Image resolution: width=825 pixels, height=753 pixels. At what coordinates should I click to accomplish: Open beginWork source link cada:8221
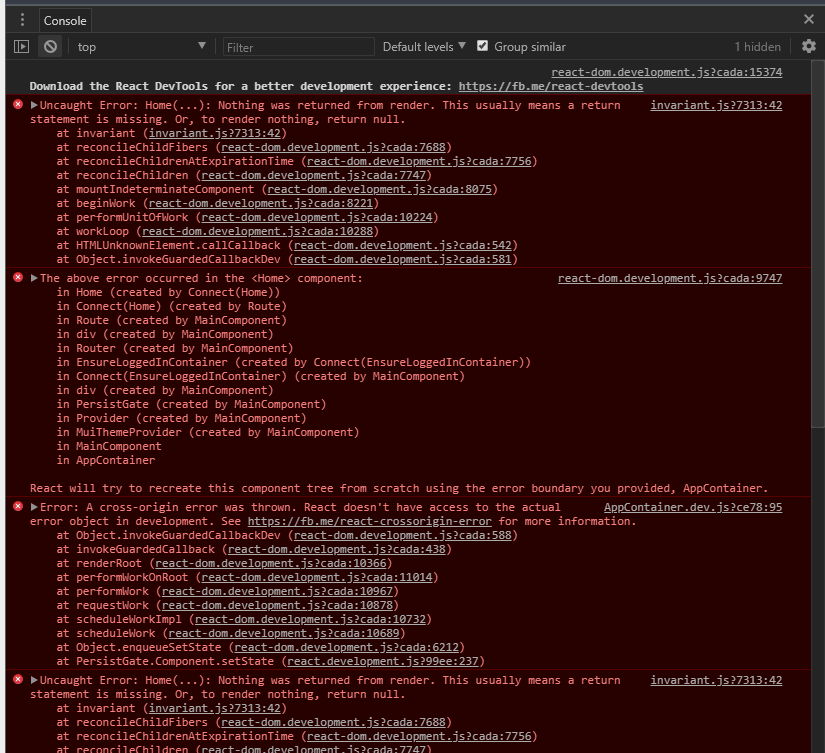[260, 204]
